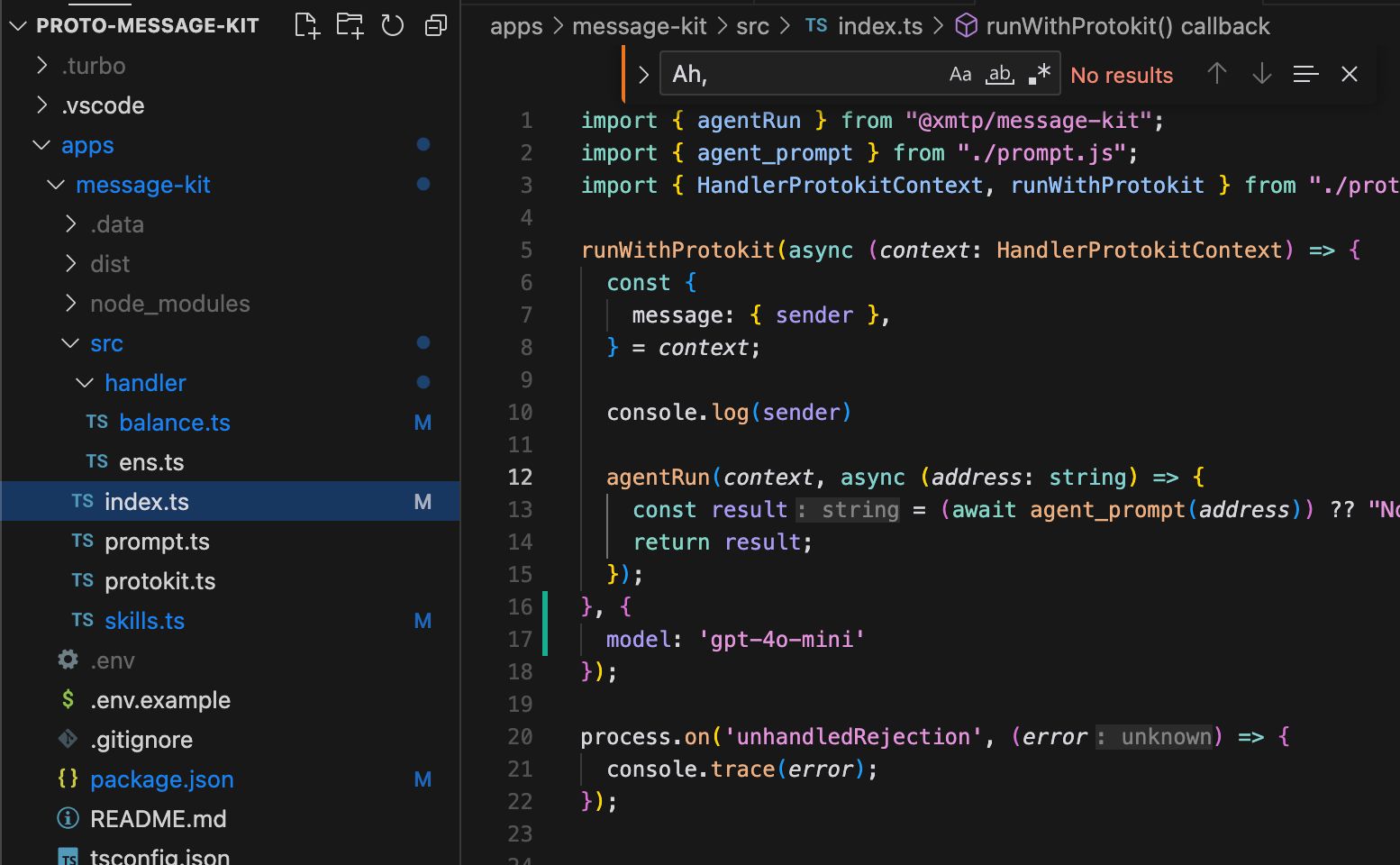1400x865 pixels.
Task: Click '@xmtp/message-kit' import string
Action: tap(1028, 121)
